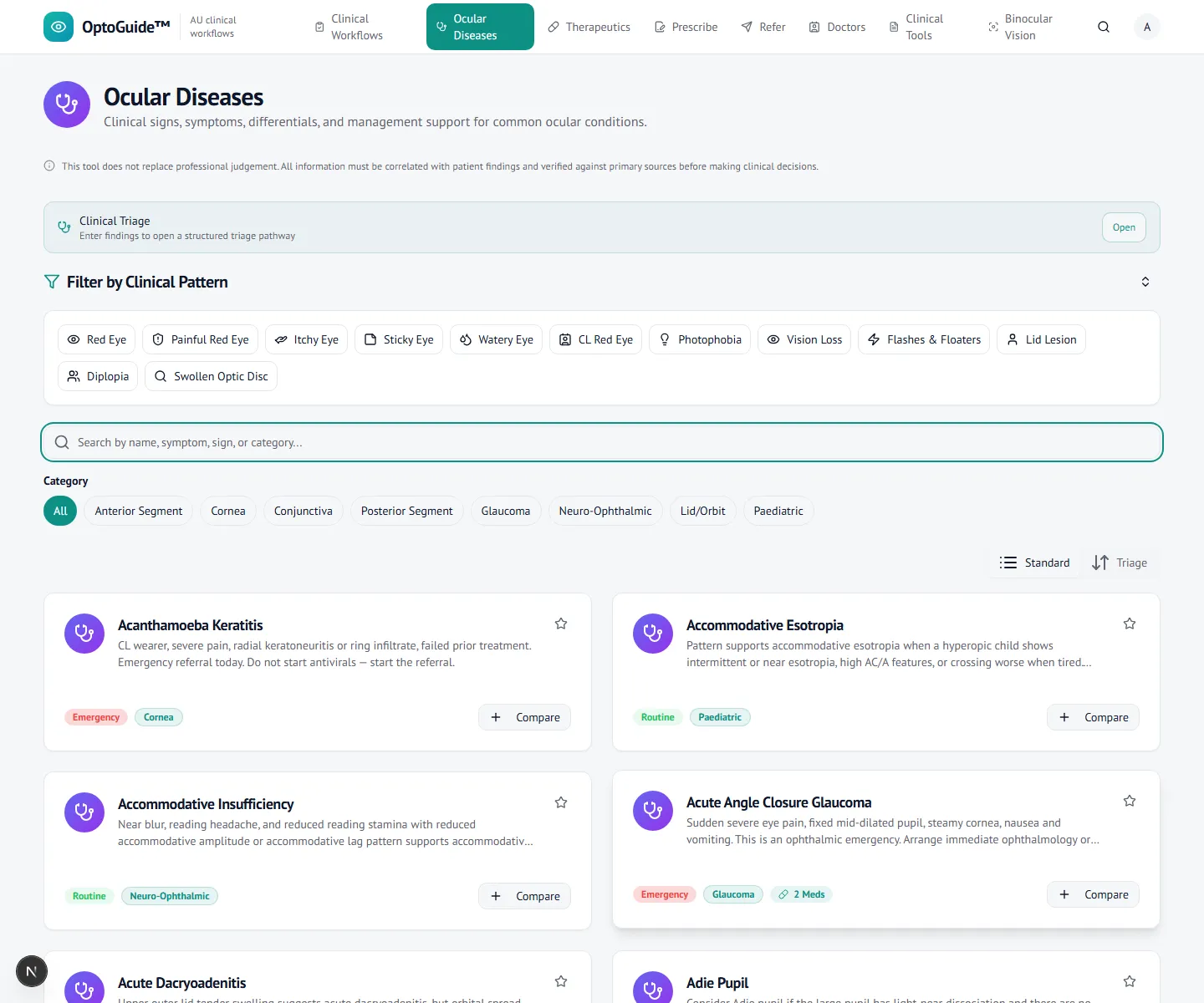
Task: Open the Clinical Triage pathway
Action: pyautogui.click(x=1124, y=227)
